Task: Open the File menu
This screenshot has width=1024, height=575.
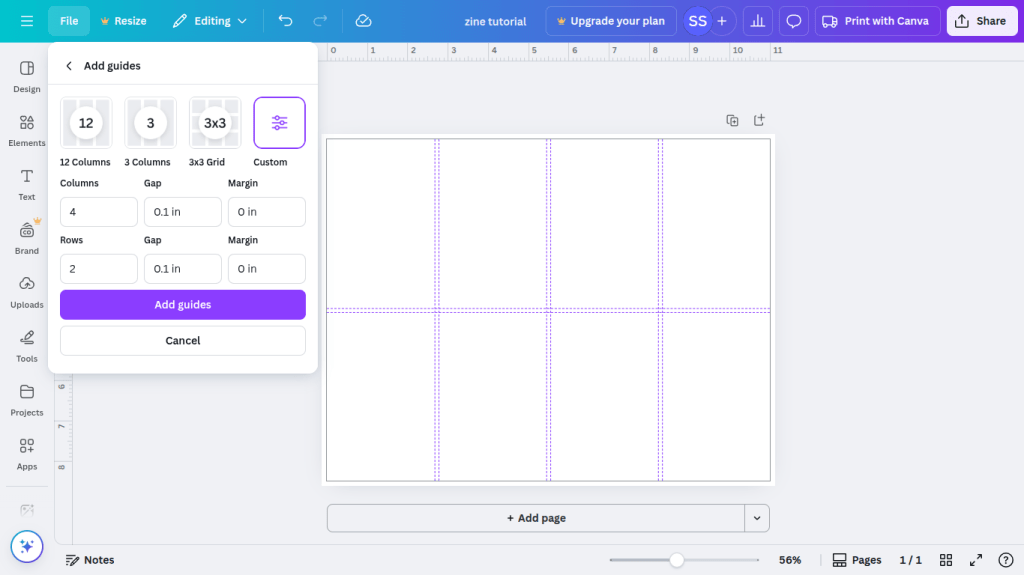Action: coord(69,21)
